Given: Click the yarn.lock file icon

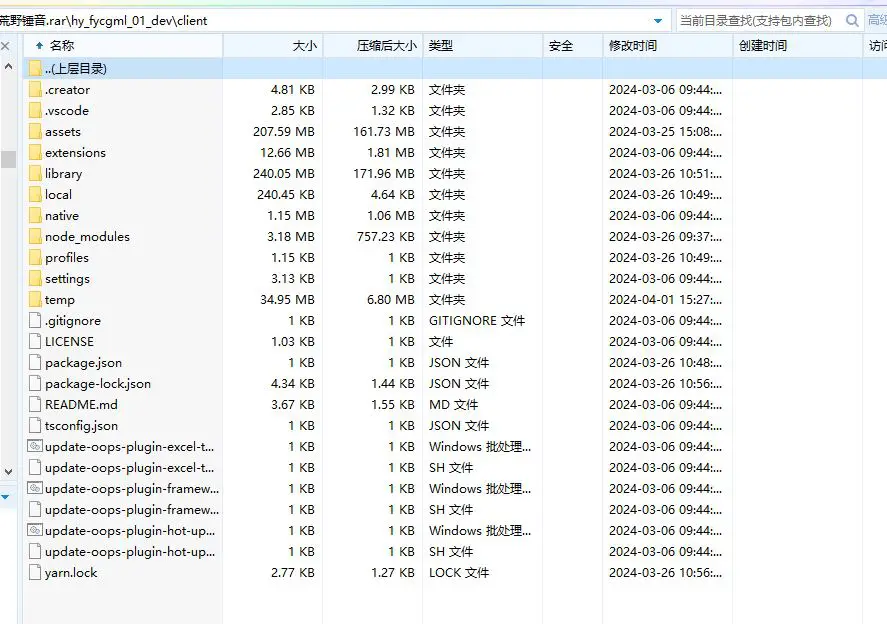Looking at the screenshot, I should click(x=35, y=572).
